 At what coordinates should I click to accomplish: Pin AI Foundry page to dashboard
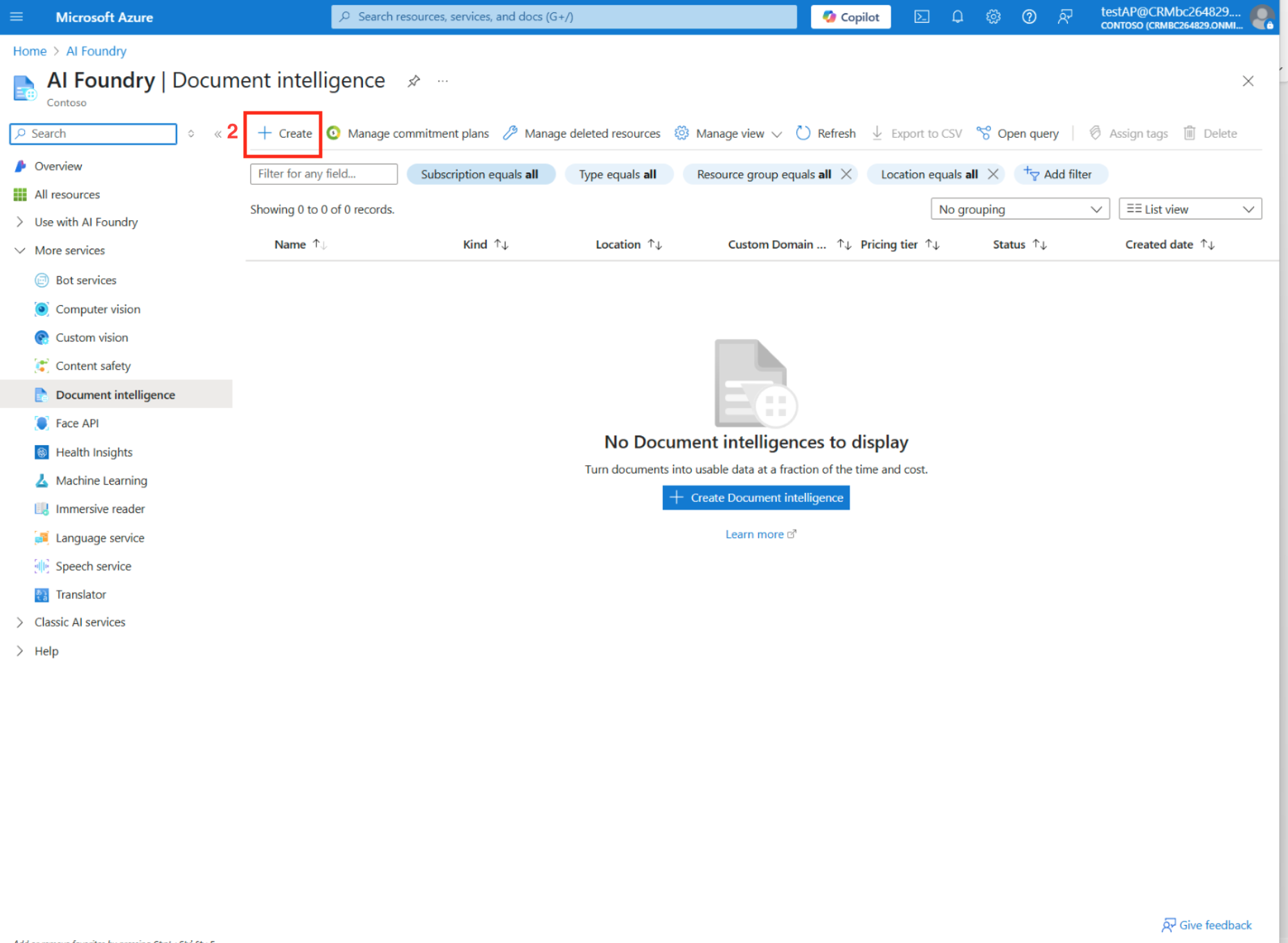click(413, 81)
